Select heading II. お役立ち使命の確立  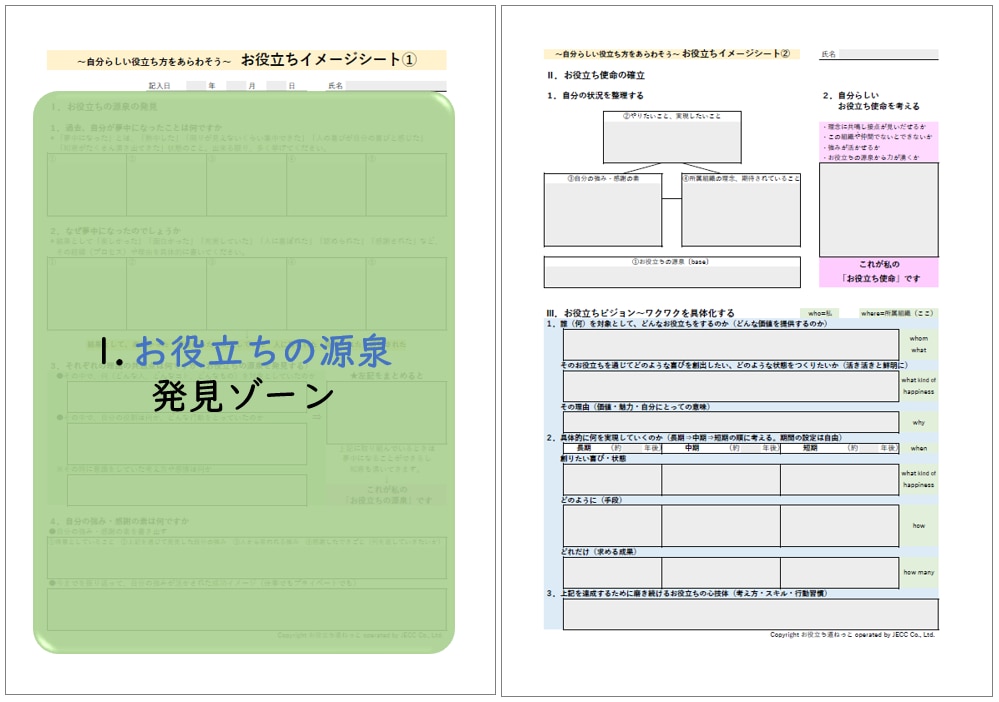(x=596, y=75)
